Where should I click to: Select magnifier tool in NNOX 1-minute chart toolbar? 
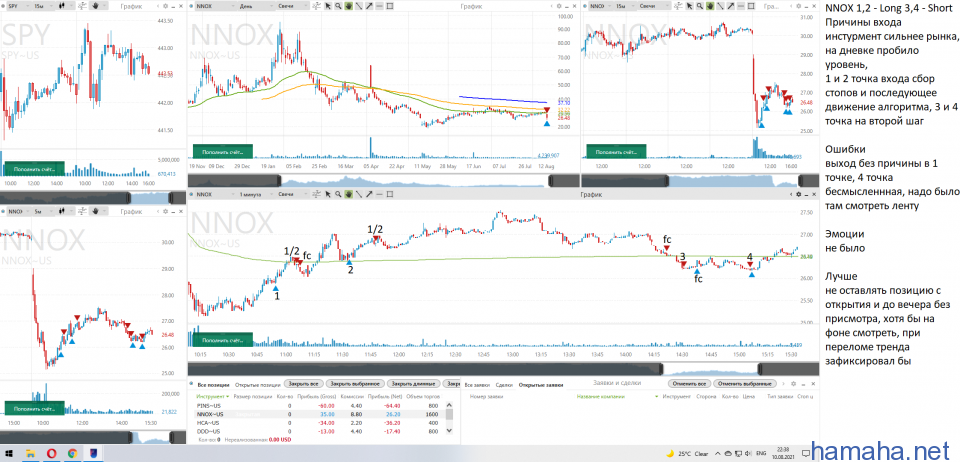pos(339,194)
